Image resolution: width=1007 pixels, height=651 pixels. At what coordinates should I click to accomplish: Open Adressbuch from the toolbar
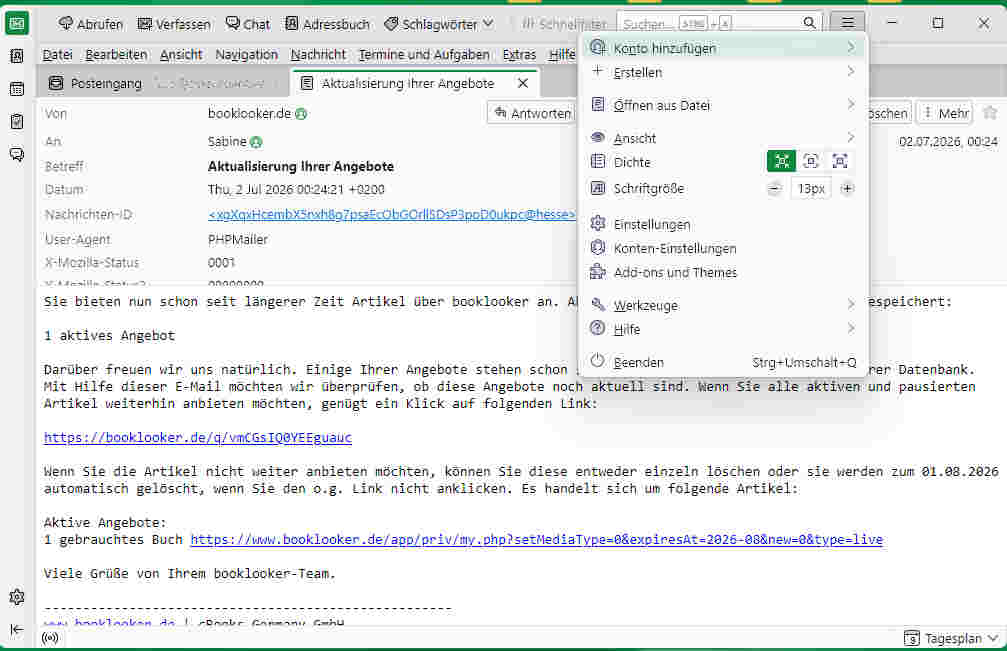(x=328, y=24)
